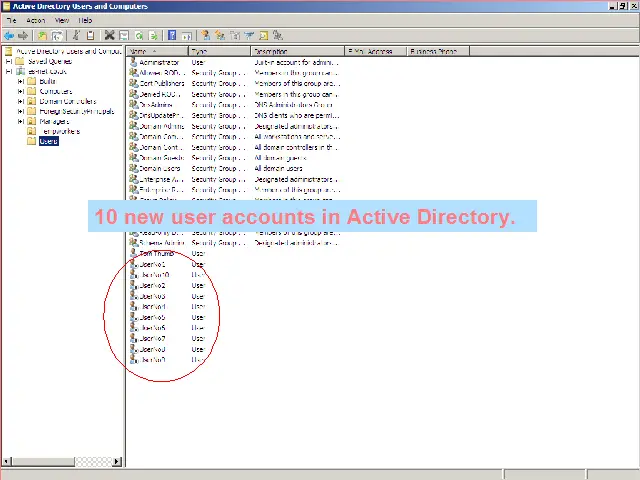Toggle the console tree with its toolbar icon
Viewport: 640px width, 480px height.
(57, 36)
